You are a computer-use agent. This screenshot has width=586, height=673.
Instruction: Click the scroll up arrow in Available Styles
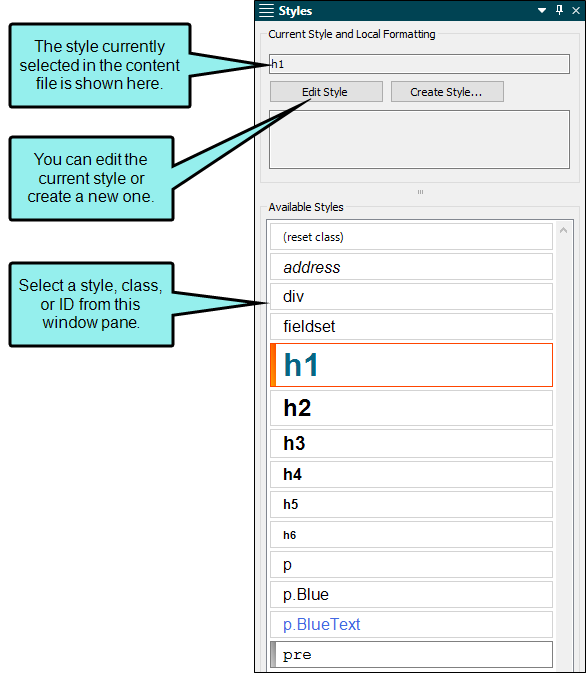[564, 230]
